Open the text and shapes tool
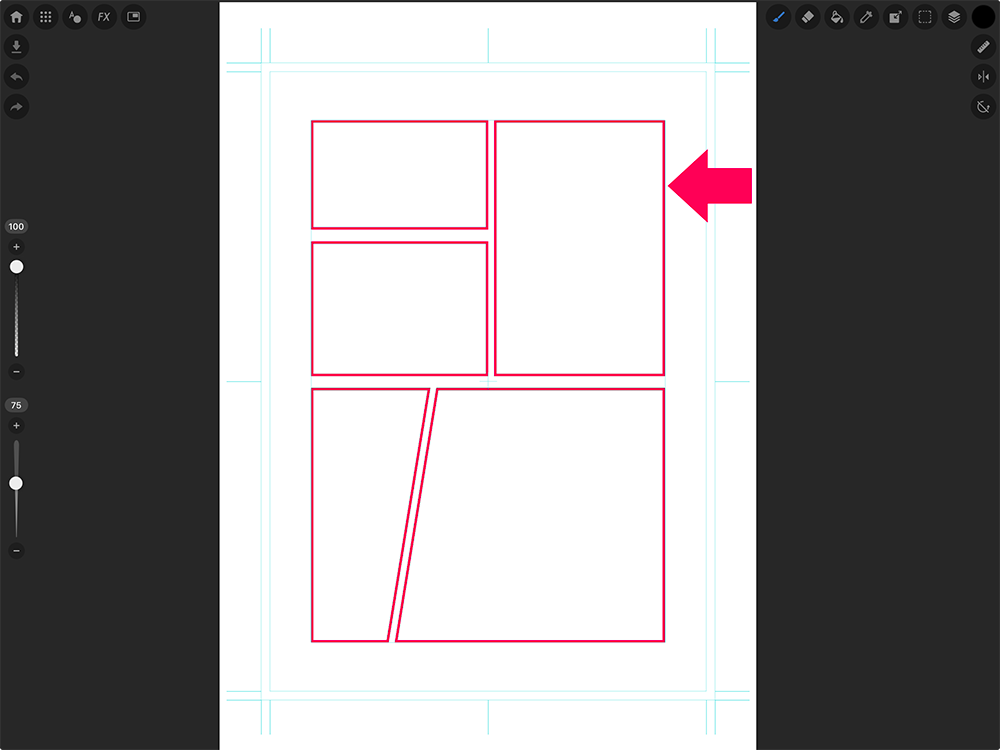 coord(75,17)
